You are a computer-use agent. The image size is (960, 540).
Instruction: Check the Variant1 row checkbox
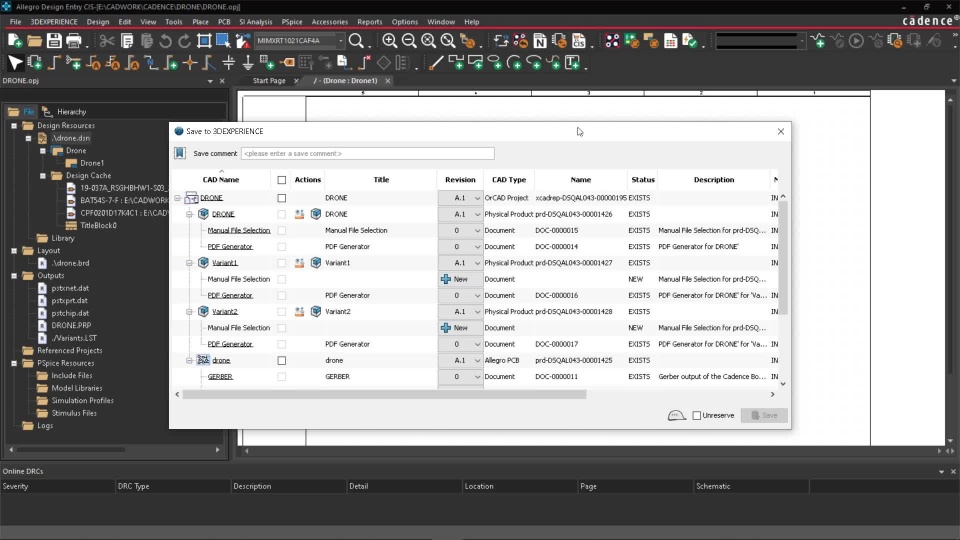[282, 263]
